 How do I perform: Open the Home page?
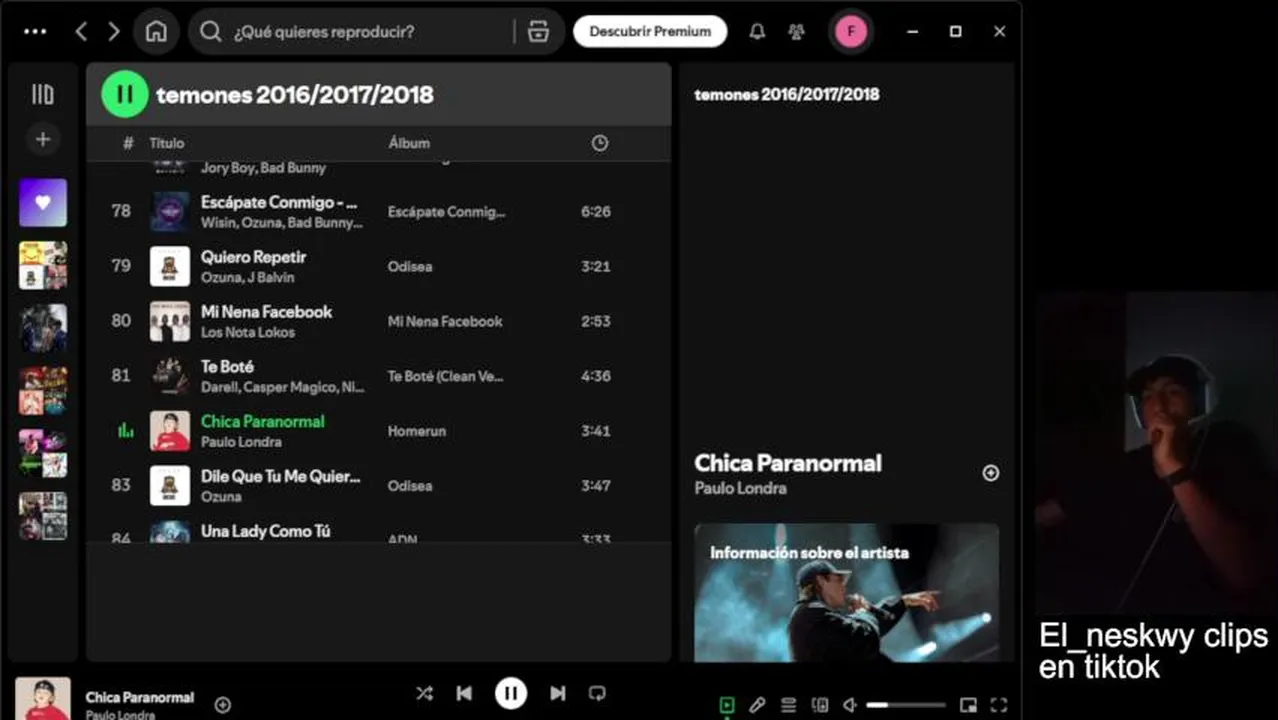click(156, 31)
